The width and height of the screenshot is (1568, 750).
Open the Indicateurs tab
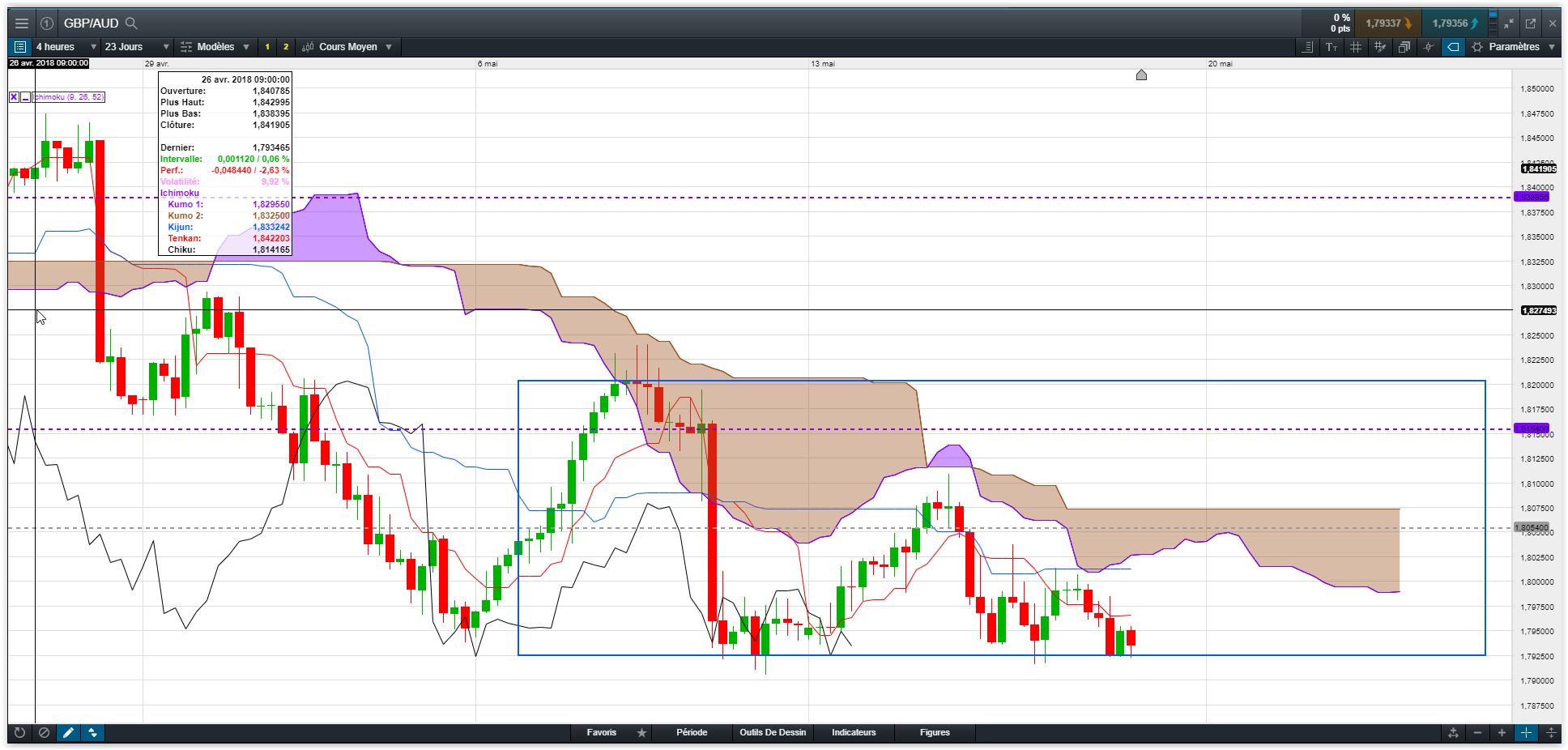click(854, 732)
